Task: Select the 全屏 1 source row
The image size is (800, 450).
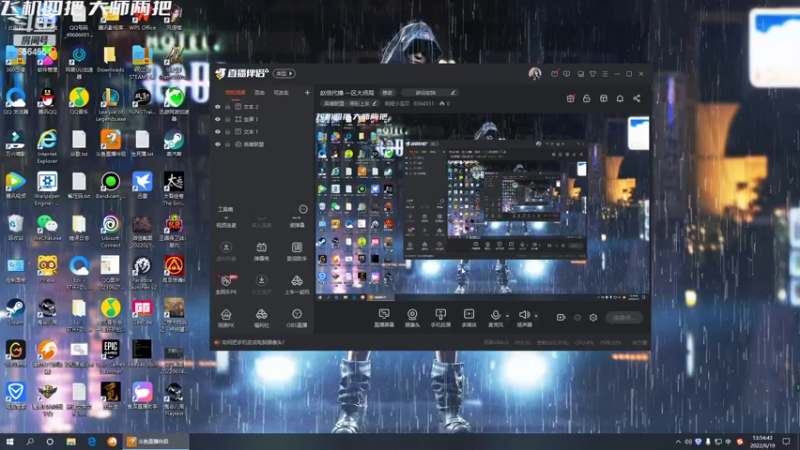Action: (261, 119)
